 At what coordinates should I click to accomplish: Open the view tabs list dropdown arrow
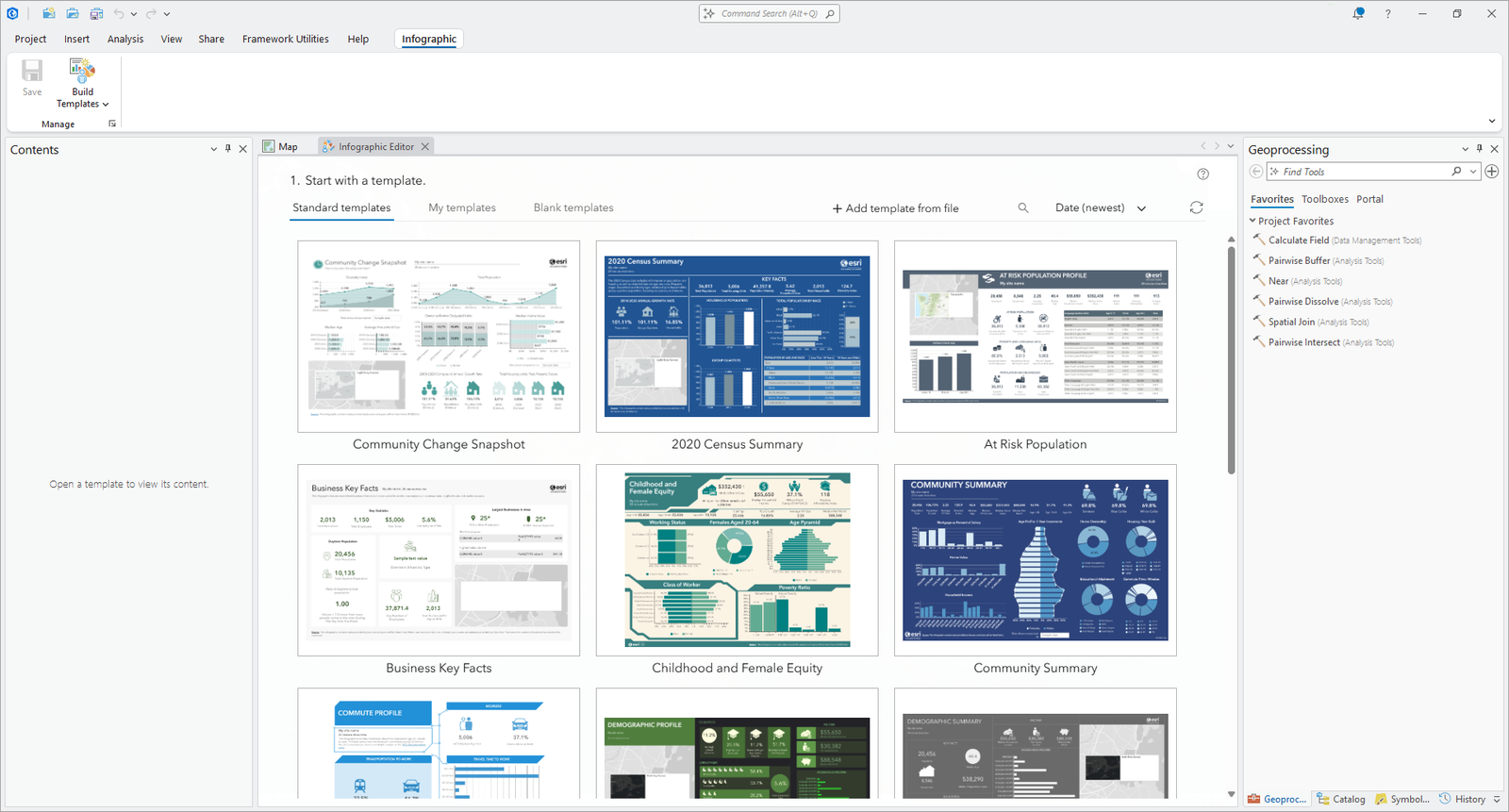1230,146
